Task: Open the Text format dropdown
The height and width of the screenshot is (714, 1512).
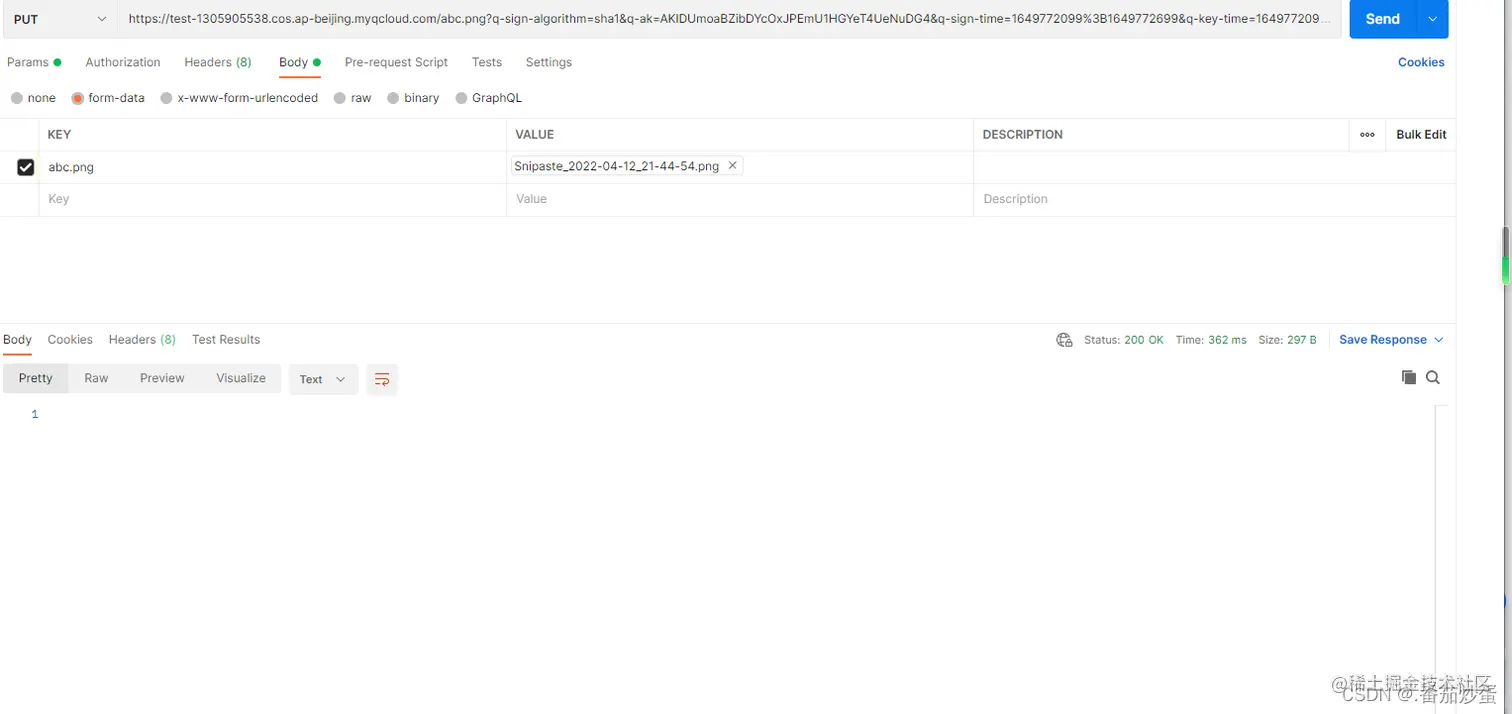Action: [323, 379]
